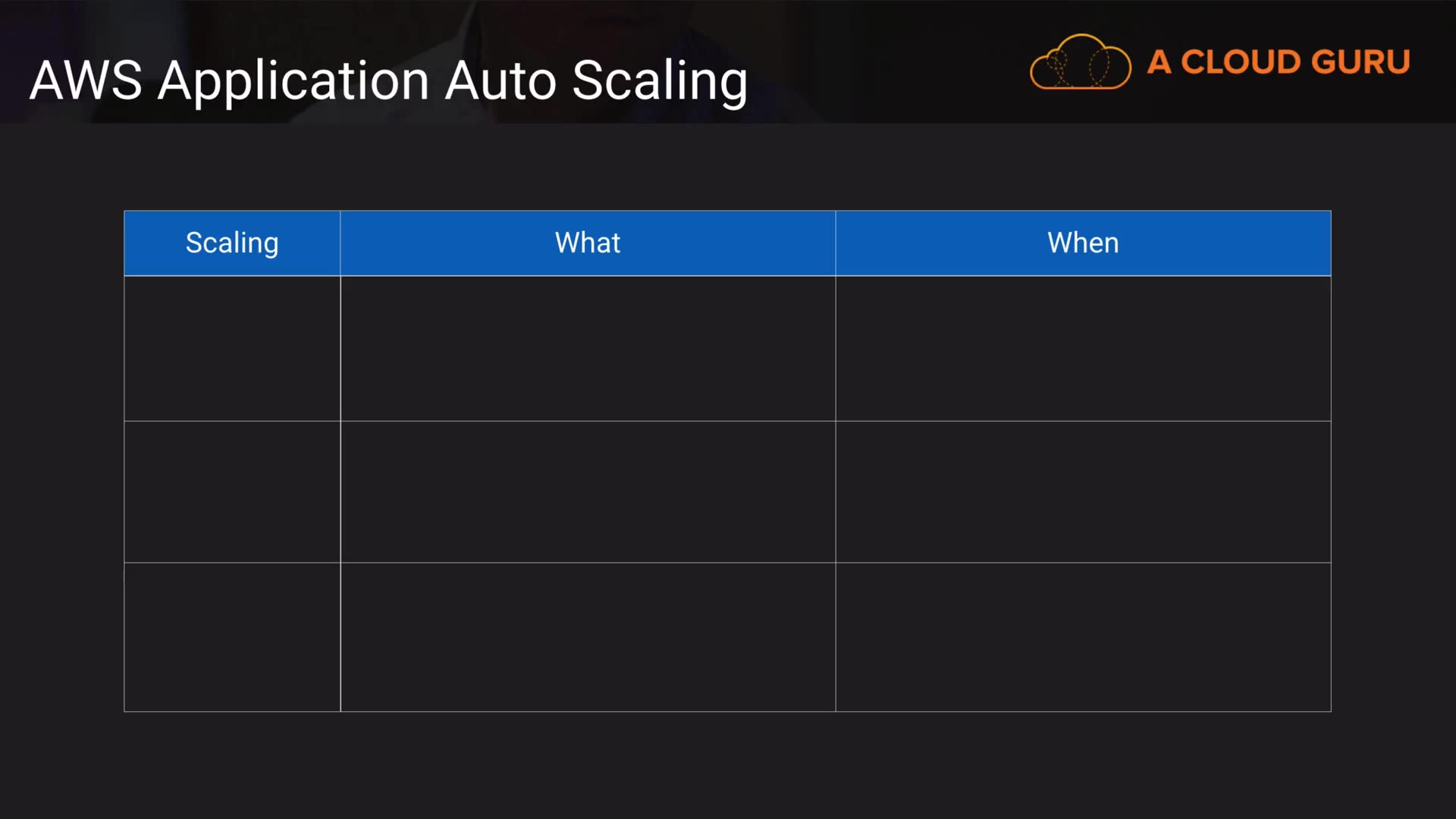The width and height of the screenshot is (1456, 819).
Task: Click the first-row empty cell under Scaling
Action: tap(232, 348)
